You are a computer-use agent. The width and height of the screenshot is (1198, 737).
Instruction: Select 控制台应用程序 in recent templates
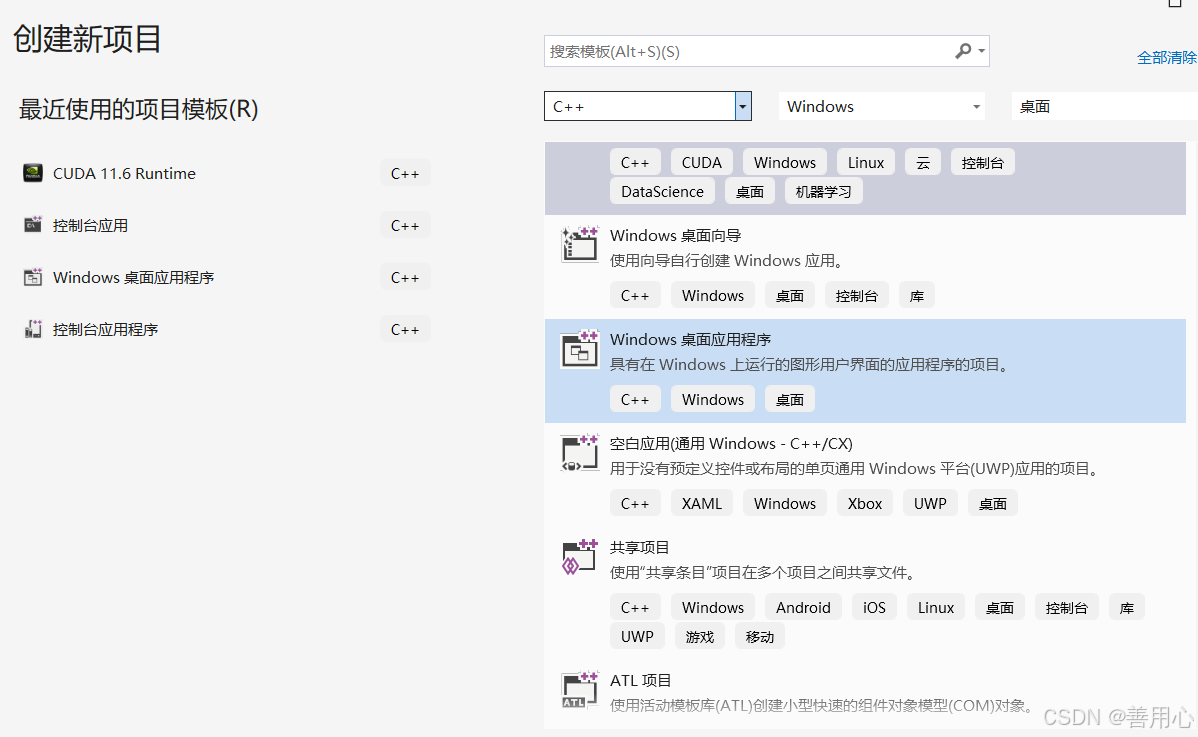105,329
